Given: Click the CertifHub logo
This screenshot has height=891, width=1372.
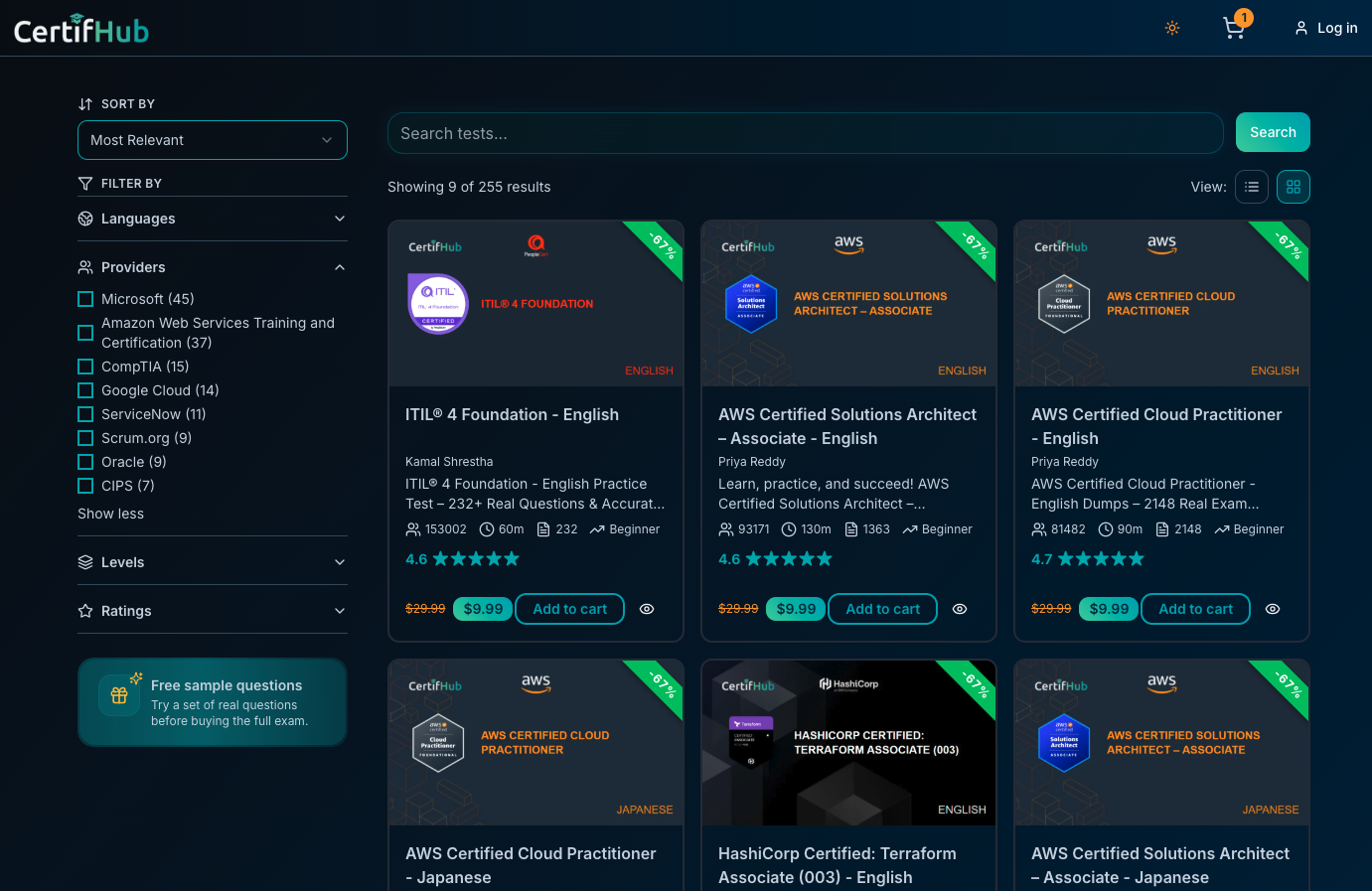Looking at the screenshot, I should (x=81, y=28).
